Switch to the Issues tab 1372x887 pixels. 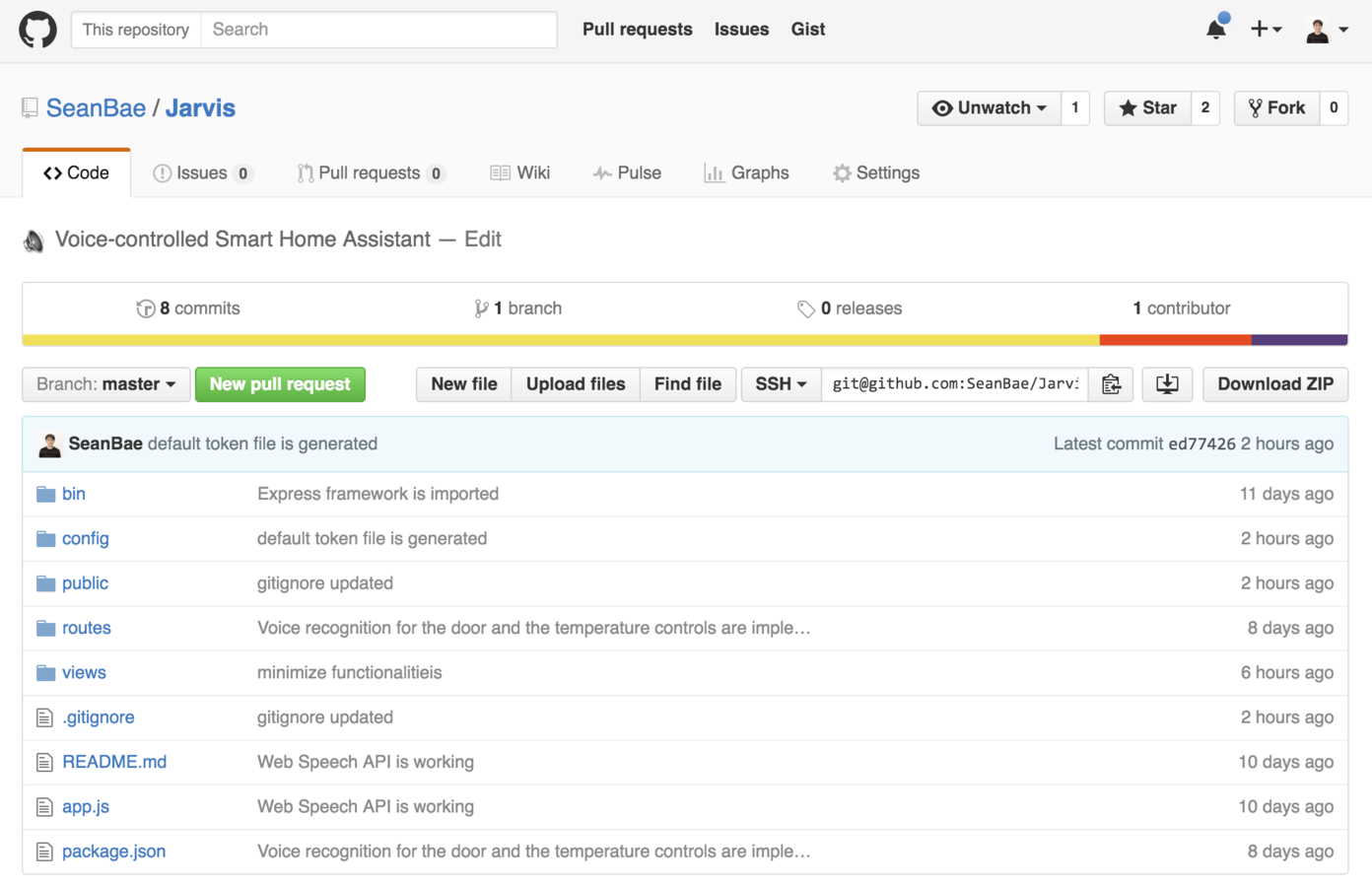click(203, 173)
